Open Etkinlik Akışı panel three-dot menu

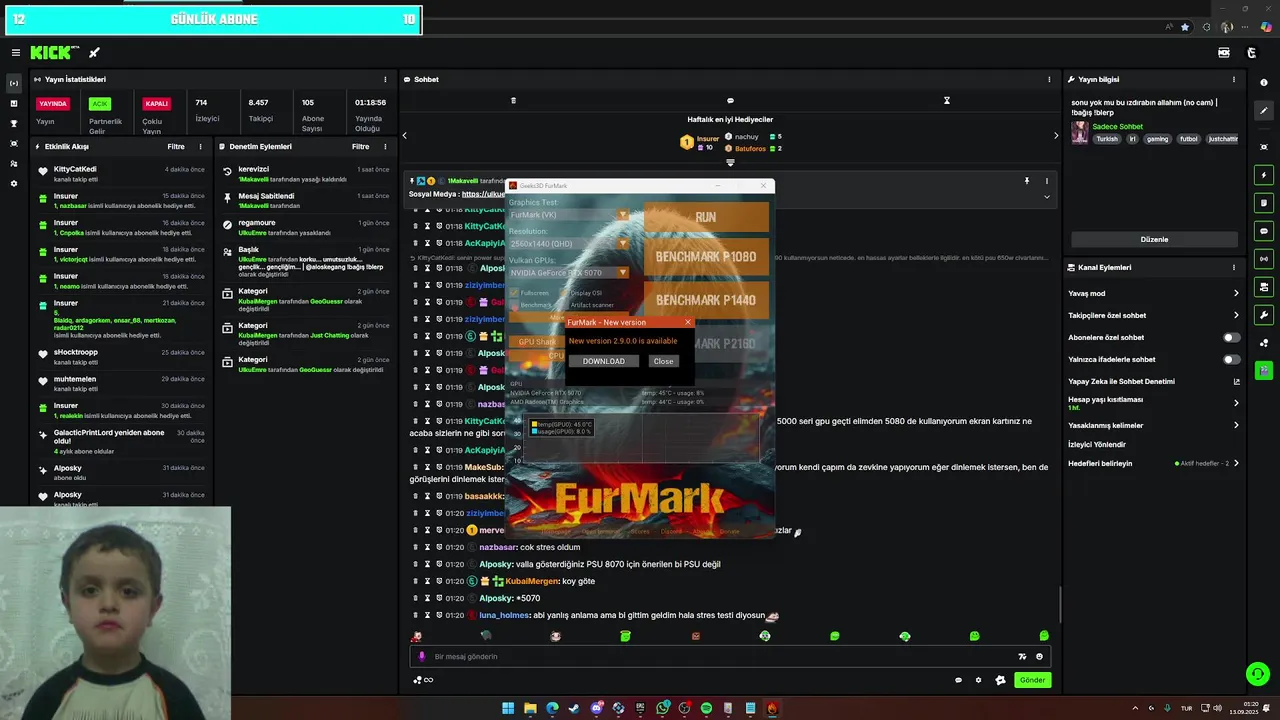[x=200, y=146]
